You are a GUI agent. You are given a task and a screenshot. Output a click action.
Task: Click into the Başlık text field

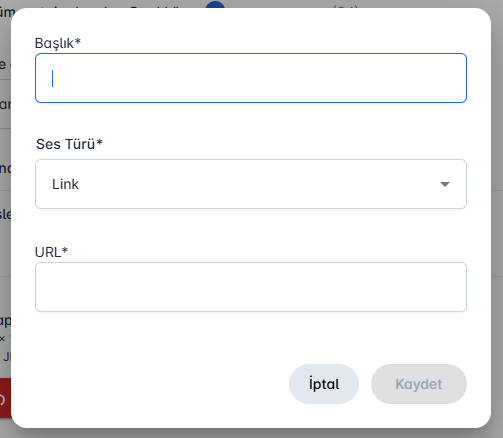coord(251,78)
